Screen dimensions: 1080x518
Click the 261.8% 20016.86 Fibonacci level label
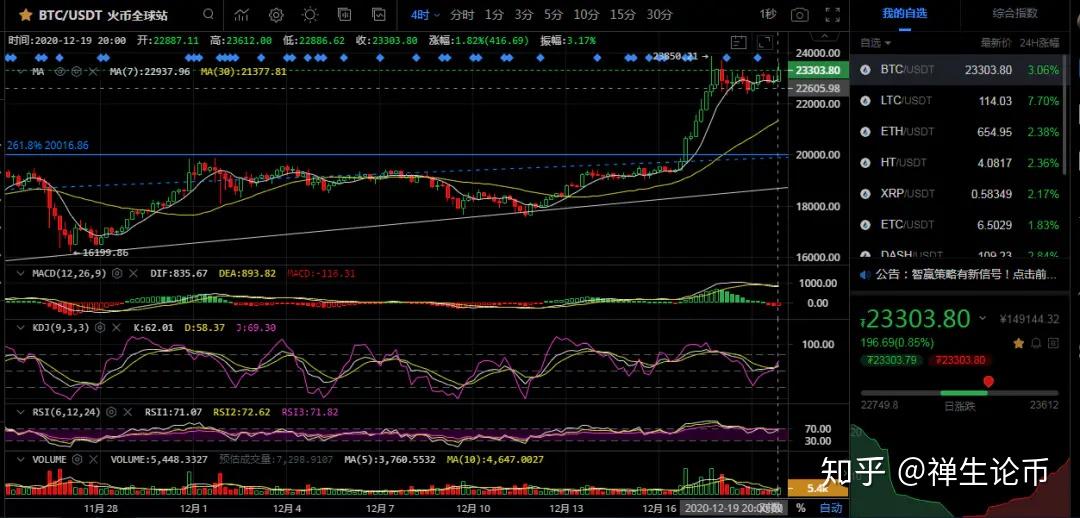(48, 145)
